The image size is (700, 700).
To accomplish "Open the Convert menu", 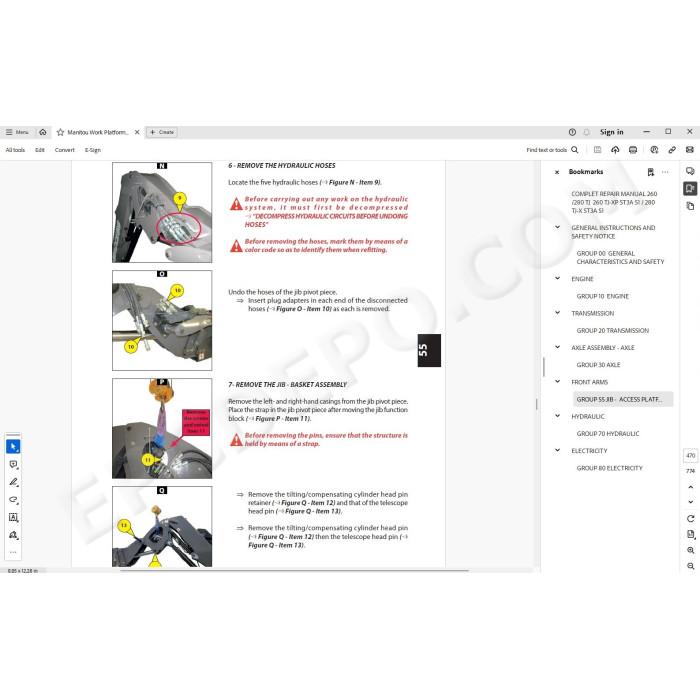I will coord(65,150).
